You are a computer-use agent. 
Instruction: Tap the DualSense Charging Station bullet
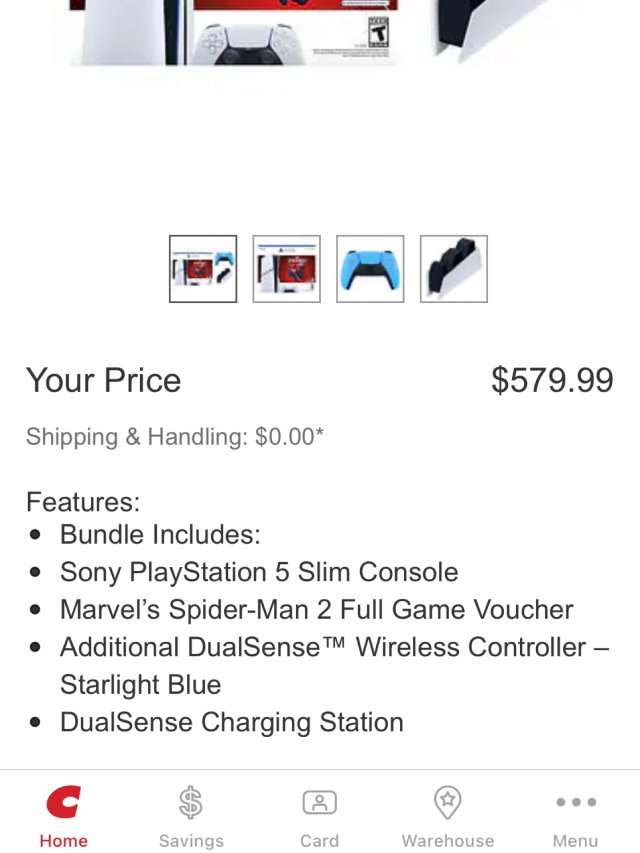pyautogui.click(x=232, y=722)
